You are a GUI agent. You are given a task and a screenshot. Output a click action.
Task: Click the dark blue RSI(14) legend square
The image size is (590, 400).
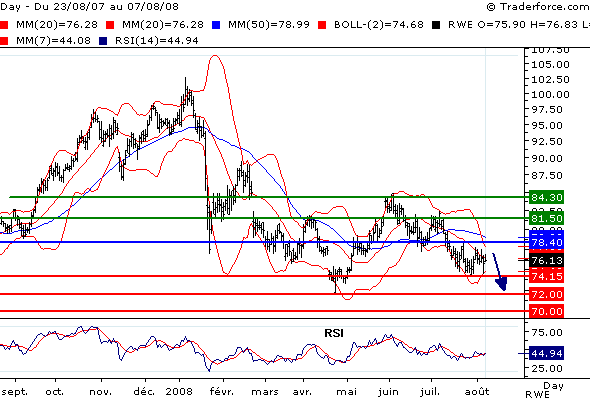coord(103,41)
